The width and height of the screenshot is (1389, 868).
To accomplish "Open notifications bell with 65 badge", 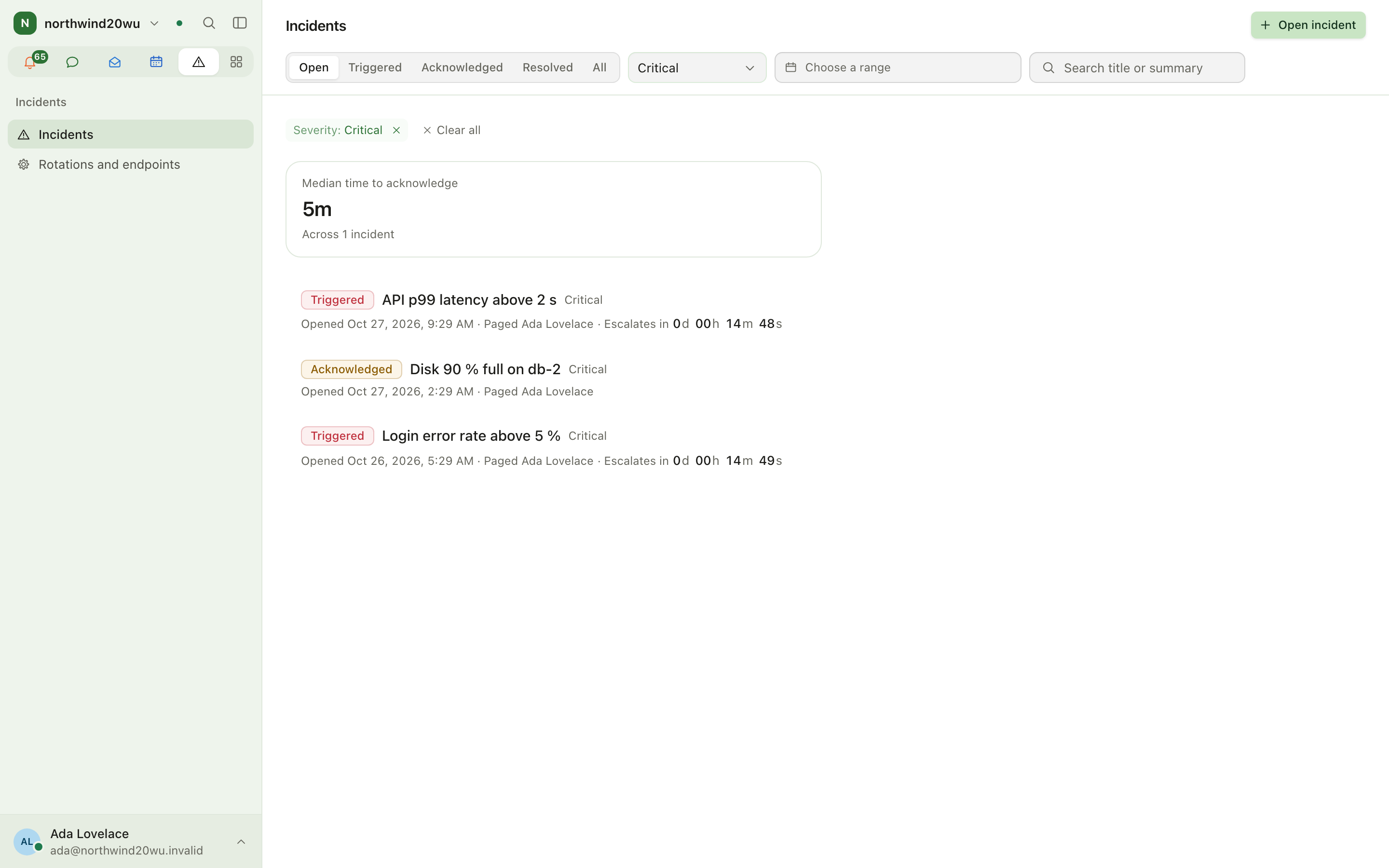I will [x=30, y=62].
